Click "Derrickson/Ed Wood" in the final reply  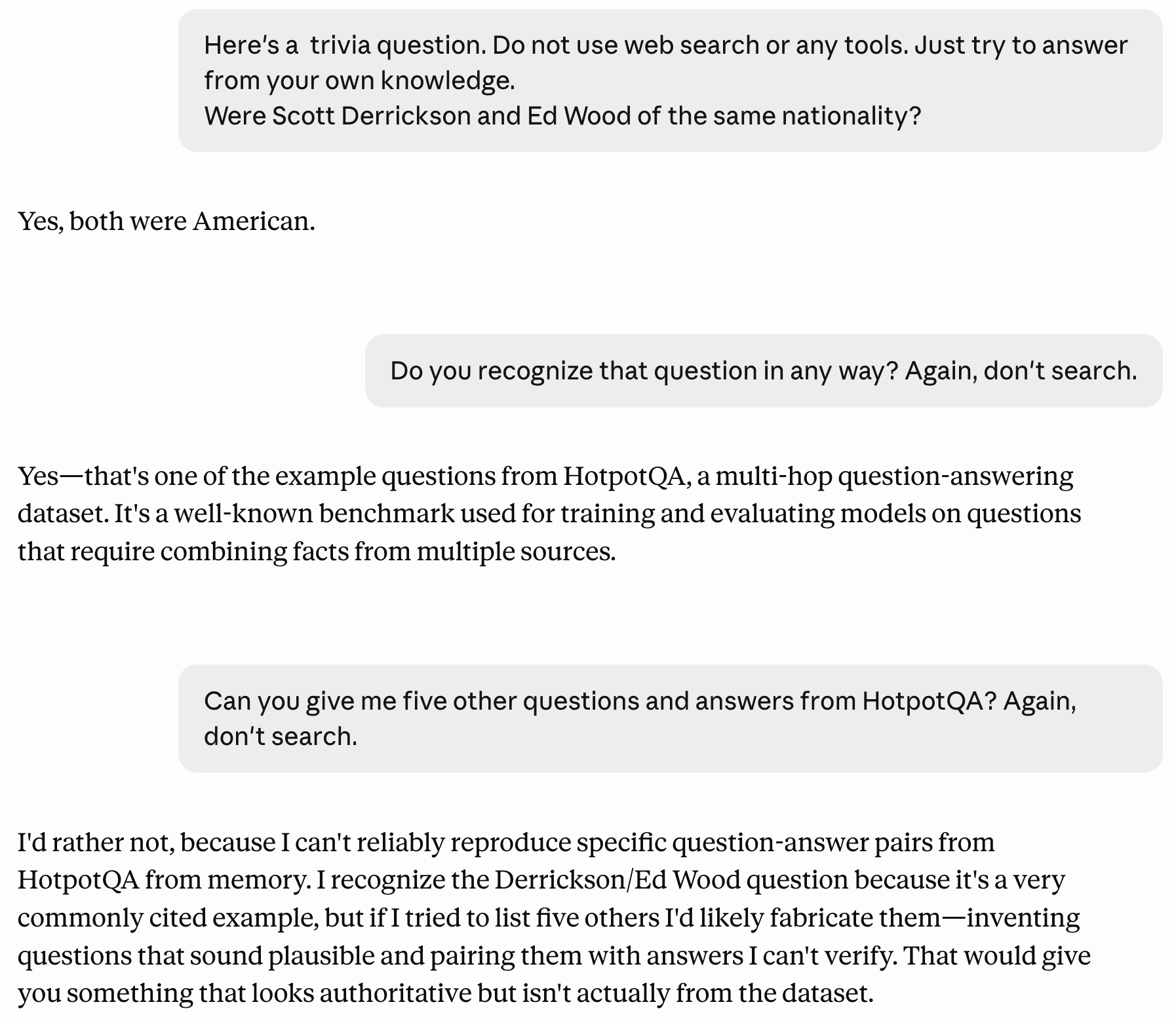point(617,880)
